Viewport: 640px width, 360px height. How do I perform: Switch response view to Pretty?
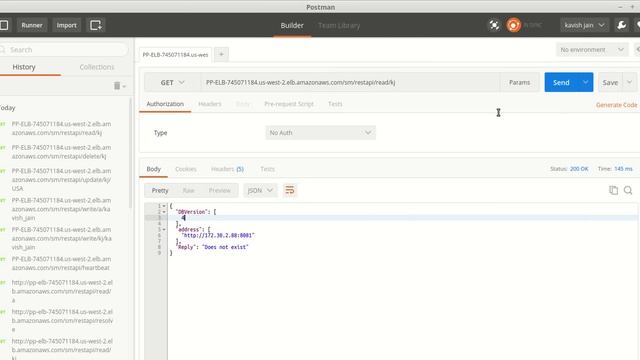click(x=160, y=191)
